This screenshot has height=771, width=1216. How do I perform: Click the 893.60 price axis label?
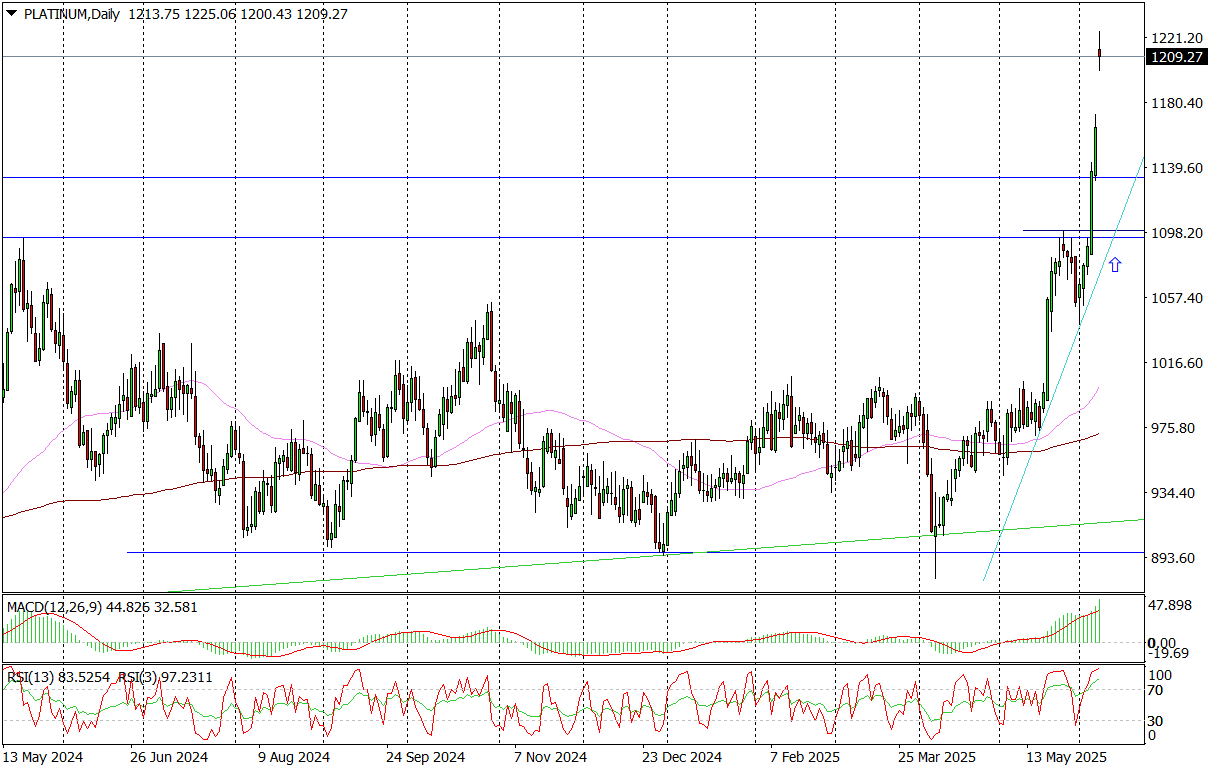(x=1173, y=558)
